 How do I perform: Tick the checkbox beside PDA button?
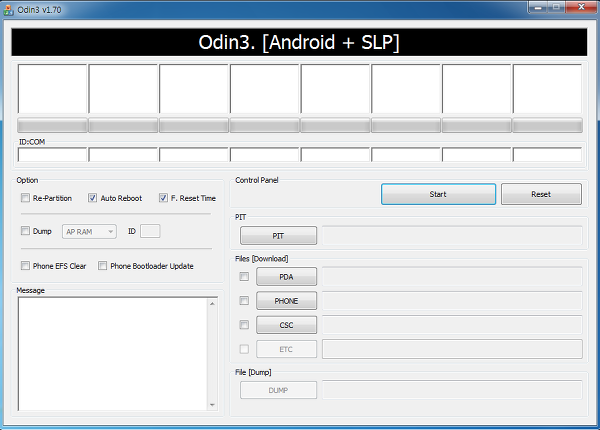tap(244, 276)
